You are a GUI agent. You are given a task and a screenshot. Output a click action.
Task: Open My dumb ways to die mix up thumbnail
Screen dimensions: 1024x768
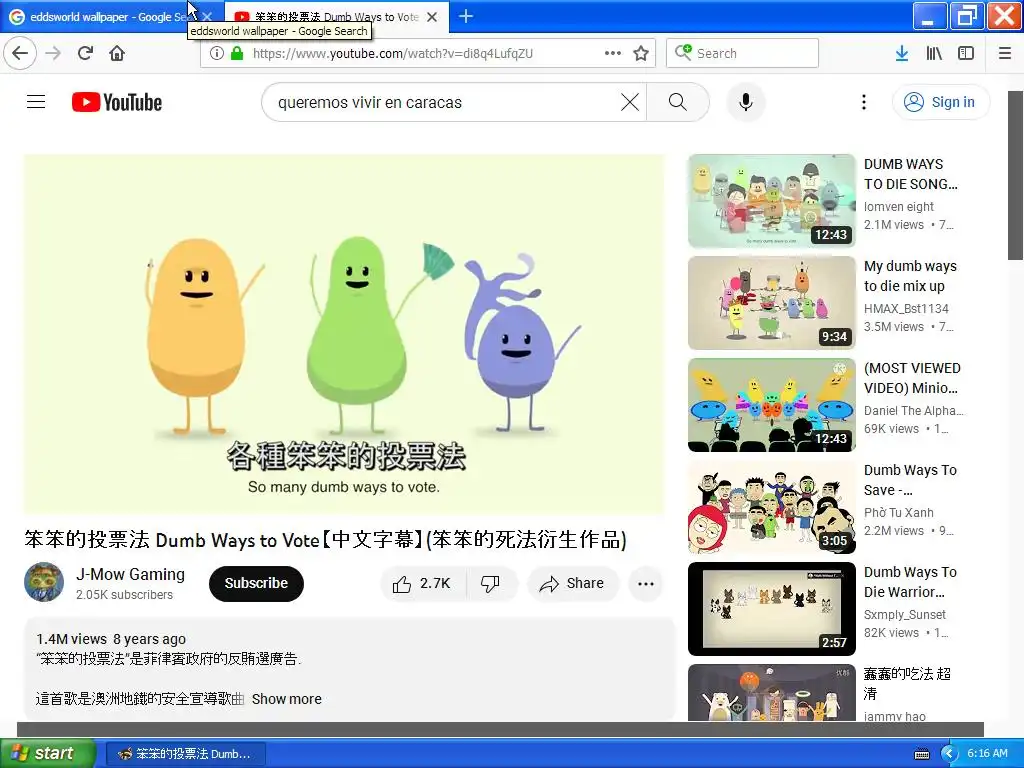tap(771, 302)
